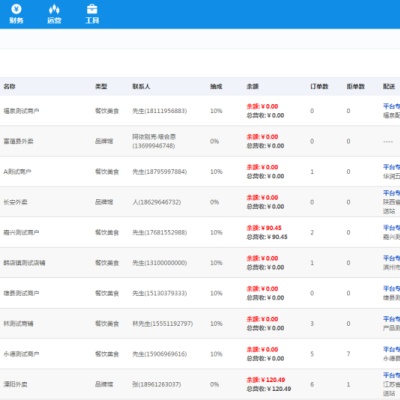This screenshot has width=400, height=400.
Task: Click the 余额 column header
Action: (252, 86)
